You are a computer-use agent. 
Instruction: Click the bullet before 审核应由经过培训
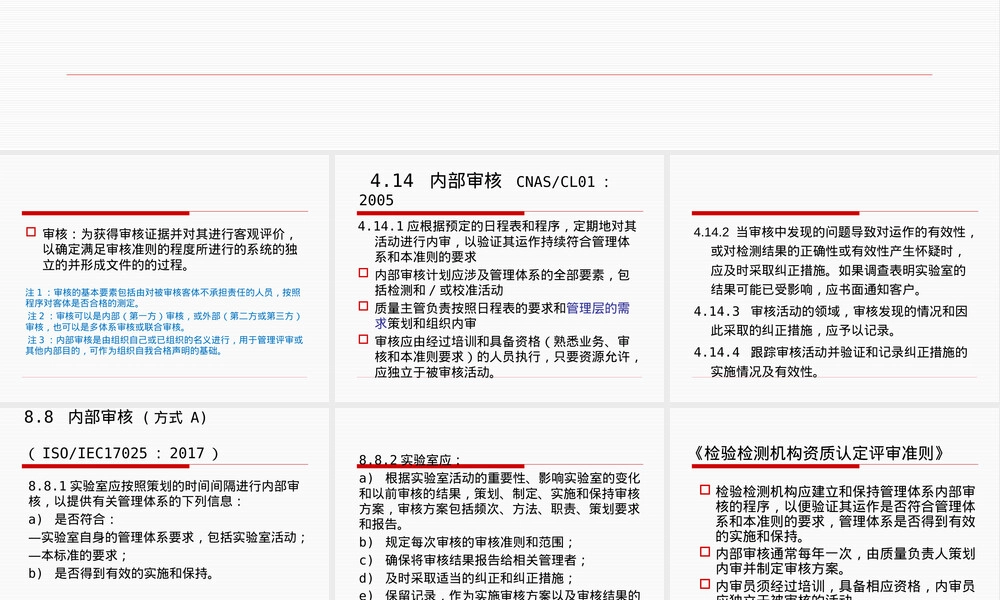(x=364, y=339)
